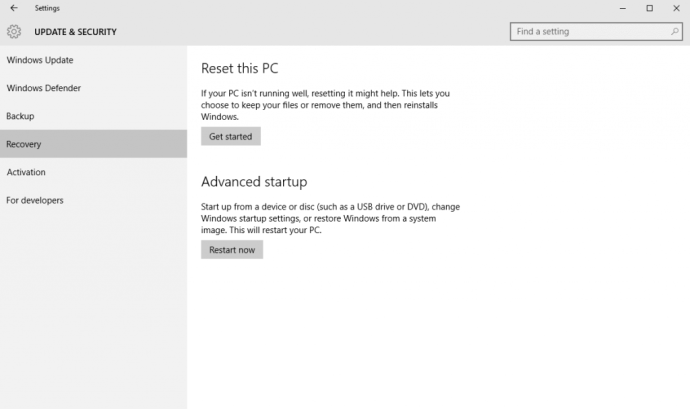Click the Settings gear icon

[x=14, y=32]
